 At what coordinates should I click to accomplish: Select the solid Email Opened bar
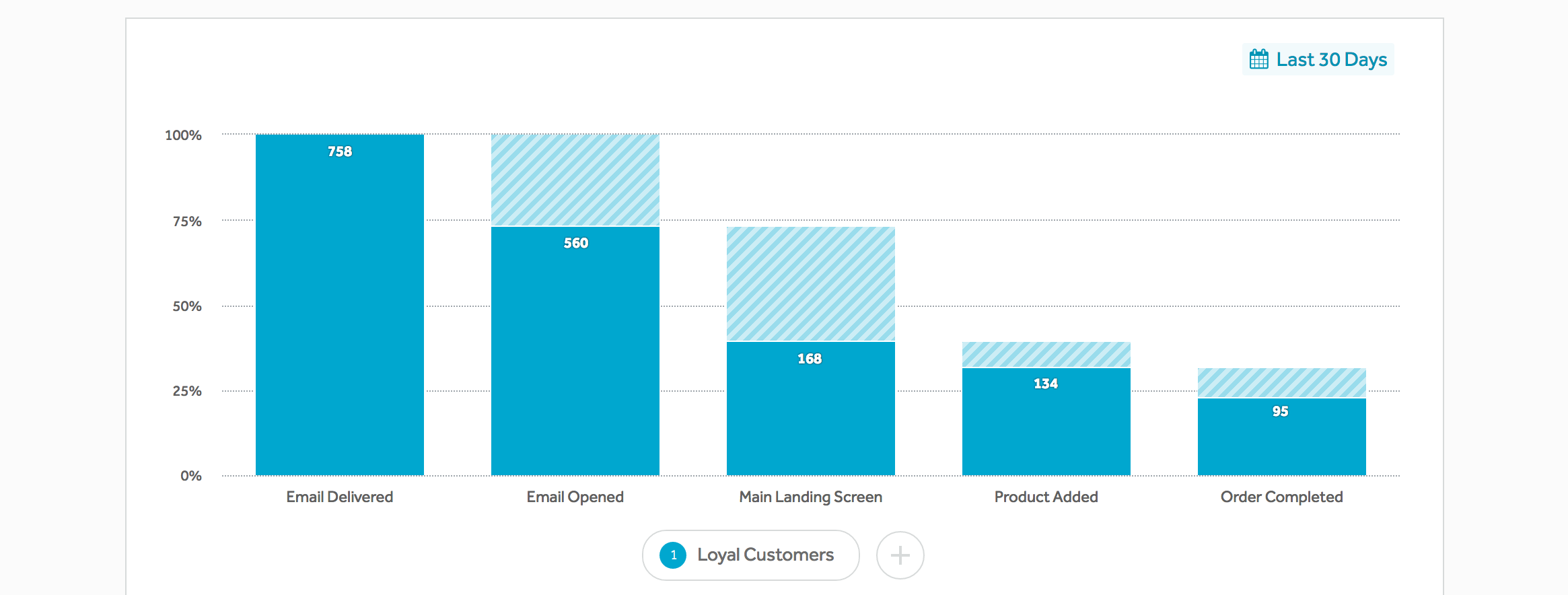[x=575, y=357]
